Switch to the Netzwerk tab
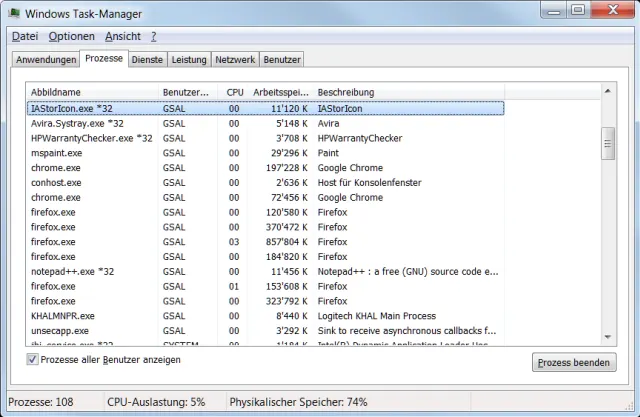Screen dimensions: 640x417 (x=235, y=60)
